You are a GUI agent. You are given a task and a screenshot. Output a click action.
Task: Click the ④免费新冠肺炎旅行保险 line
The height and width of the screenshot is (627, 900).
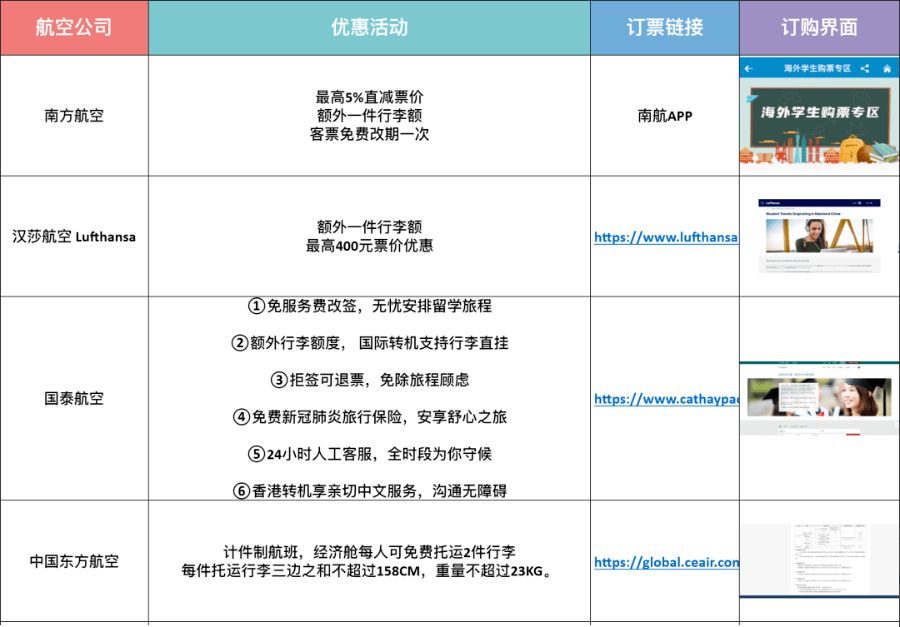(369, 417)
